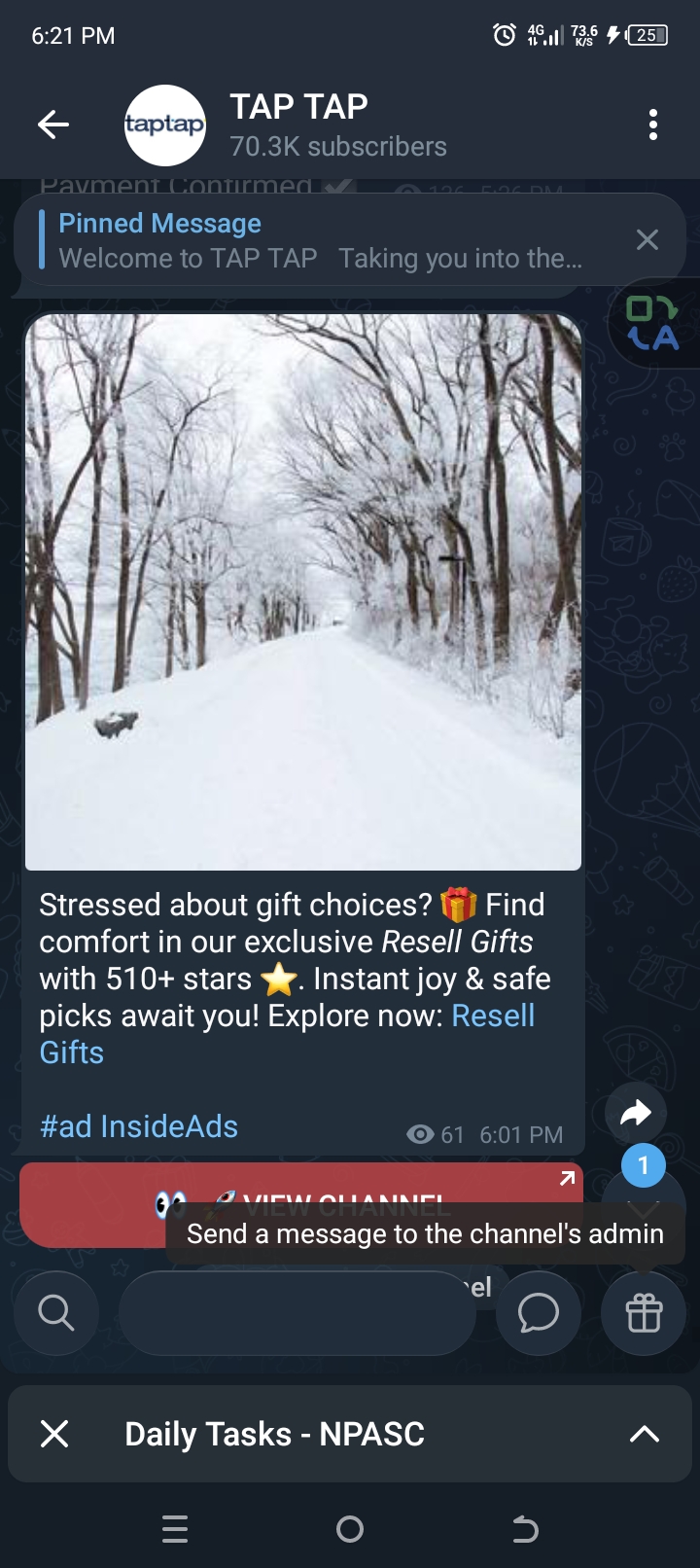
Task: Open the gift icon button
Action: click(644, 1313)
